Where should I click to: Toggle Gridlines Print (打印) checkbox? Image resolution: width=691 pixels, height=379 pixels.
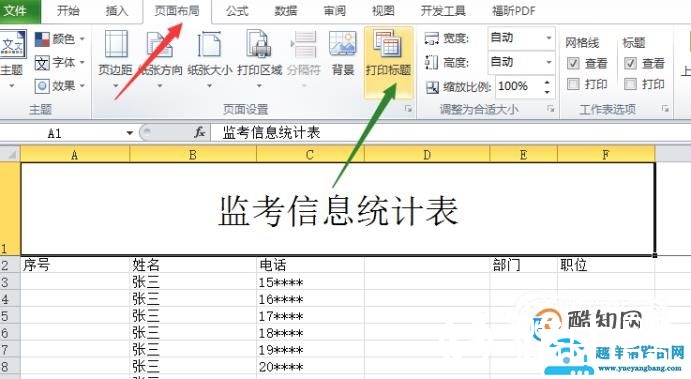click(x=573, y=84)
